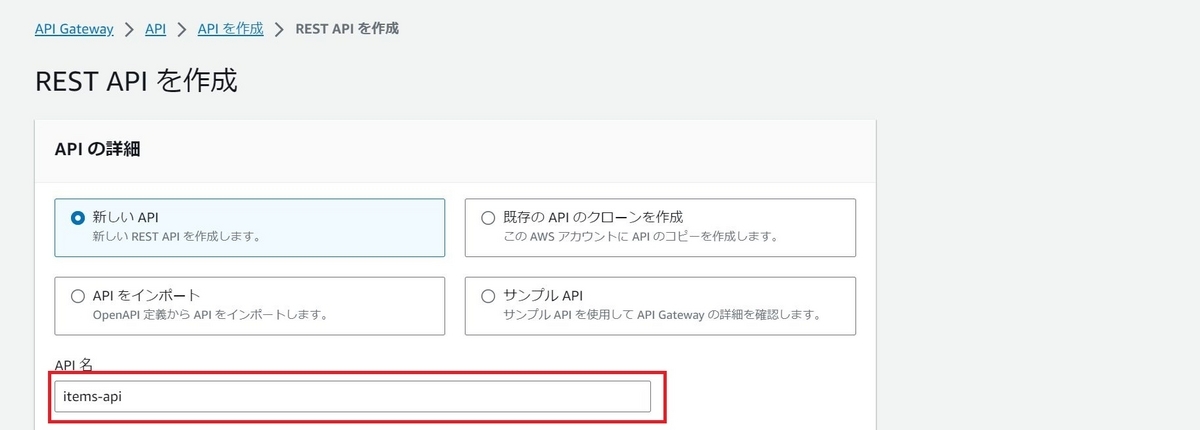Pick the 'サンプル API' radio option
Screen dimensions: 1200x430
pos(488,296)
